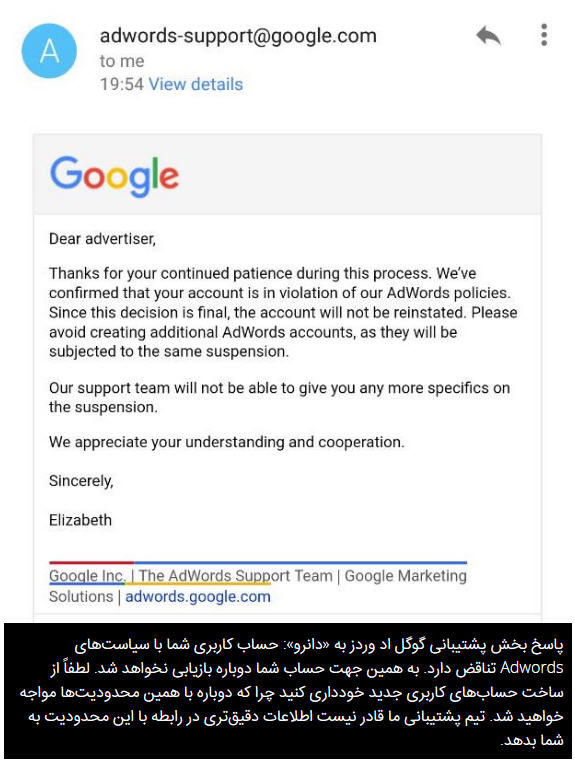
Task: Select sender address adwords-support@google.com
Action: tap(238, 36)
